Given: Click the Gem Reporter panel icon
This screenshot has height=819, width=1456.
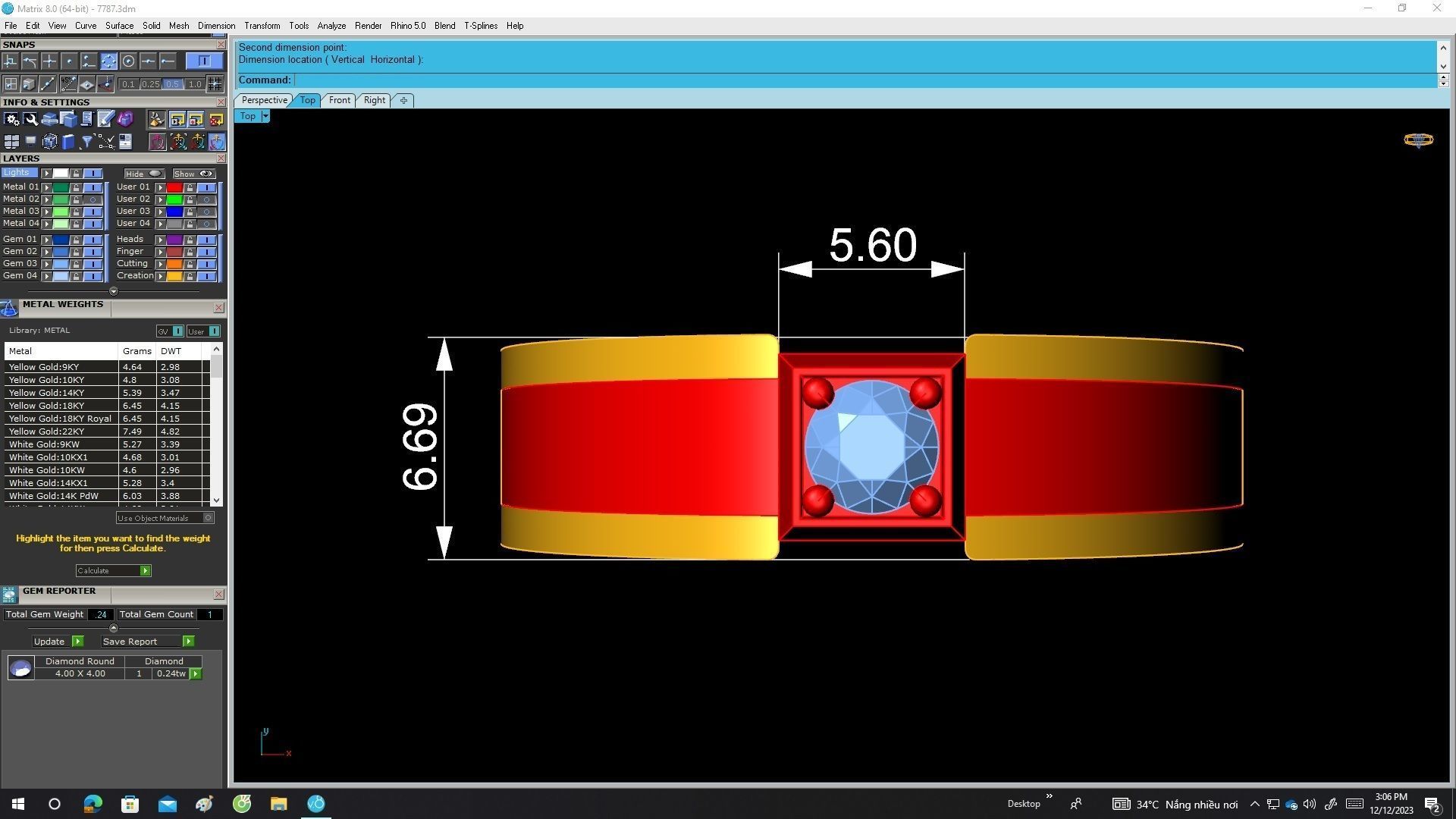Looking at the screenshot, I should tap(9, 595).
